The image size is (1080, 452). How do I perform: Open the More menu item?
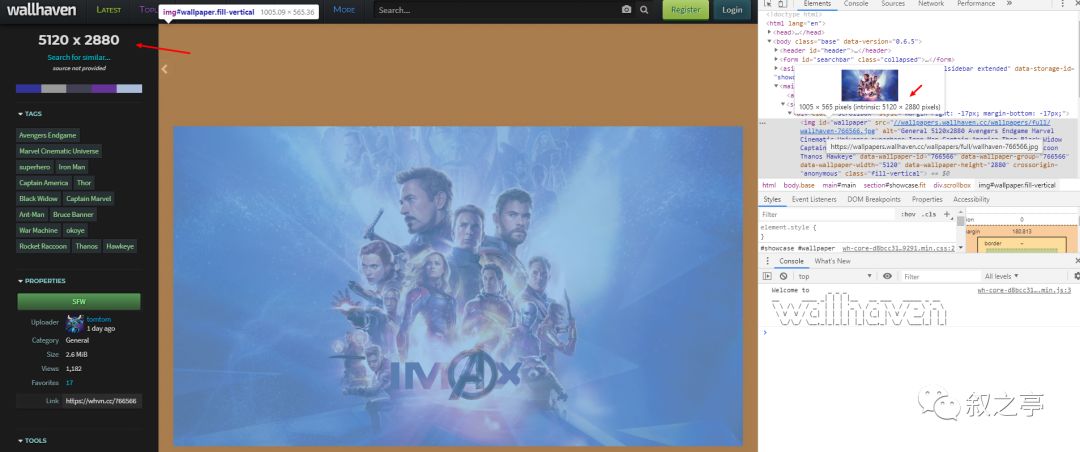pyautogui.click(x=344, y=10)
